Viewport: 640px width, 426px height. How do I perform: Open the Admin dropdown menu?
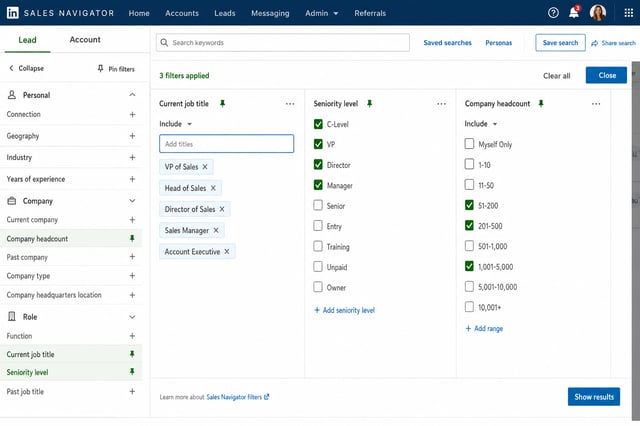(322, 13)
